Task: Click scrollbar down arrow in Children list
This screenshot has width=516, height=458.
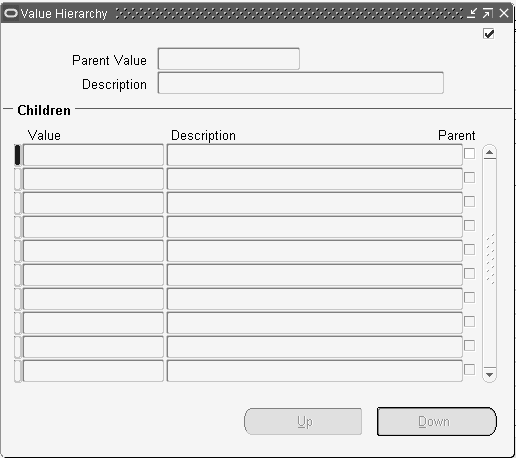Action: tap(489, 375)
